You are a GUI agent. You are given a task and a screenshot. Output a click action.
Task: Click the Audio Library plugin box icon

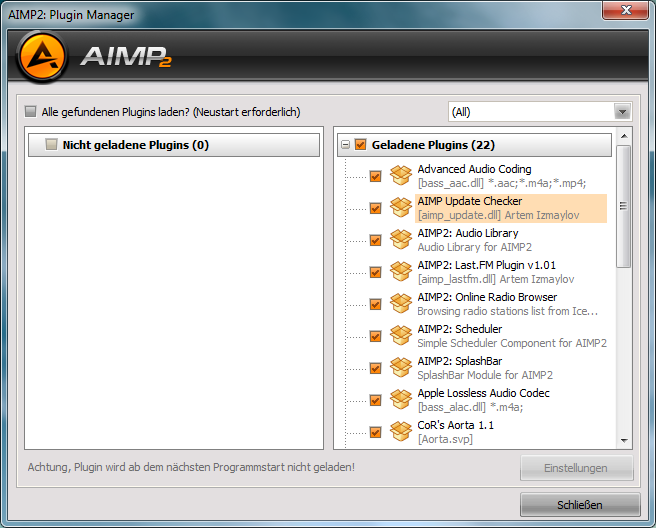pyautogui.click(x=401, y=240)
